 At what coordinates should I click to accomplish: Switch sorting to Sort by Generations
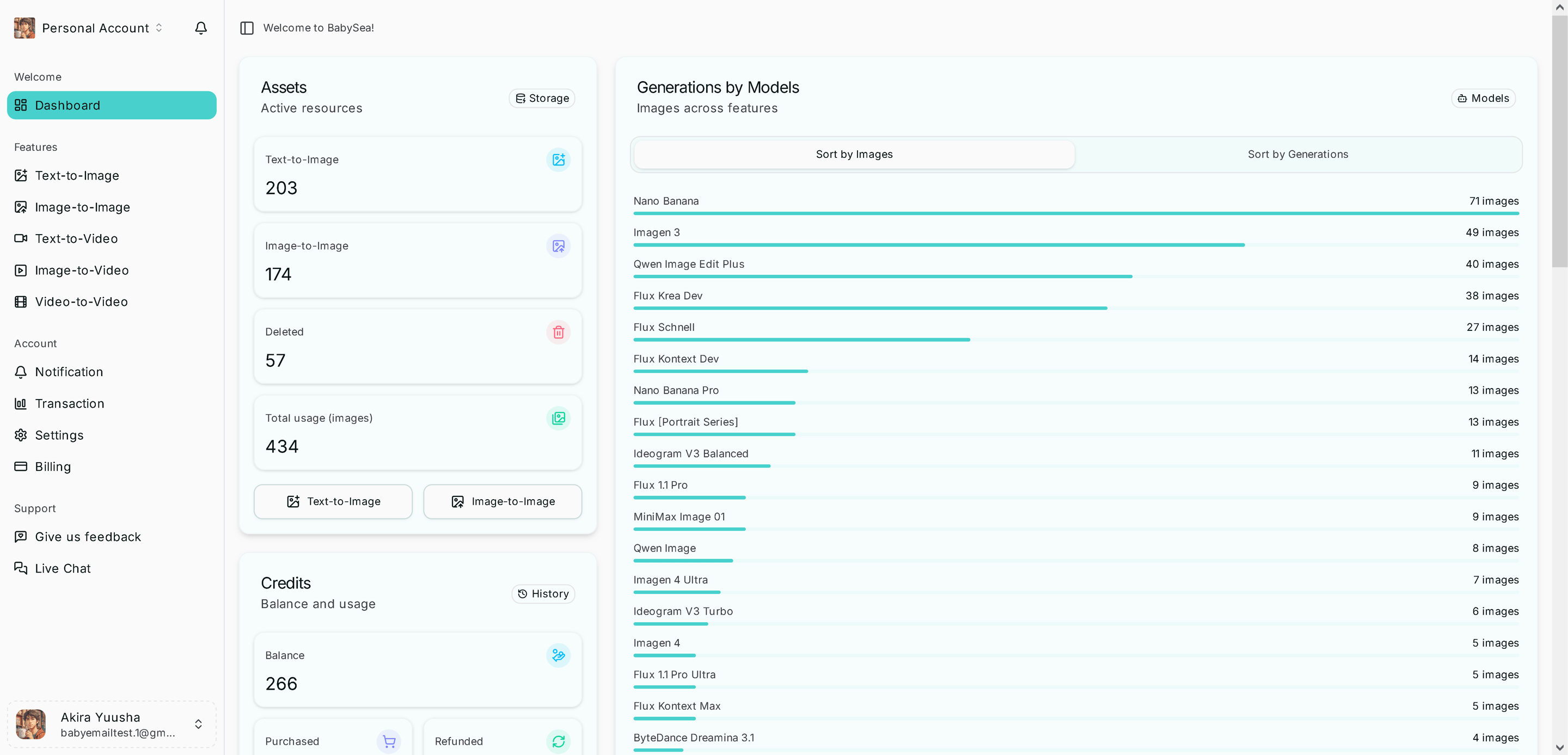point(1298,154)
